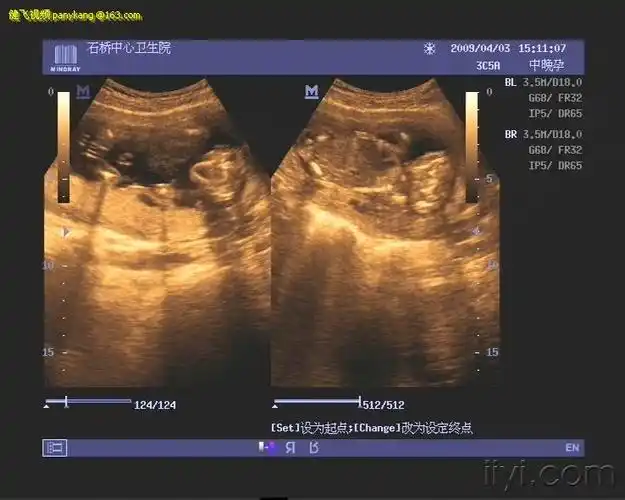The width and height of the screenshot is (625, 500).
Task: Click the right cine loop start marker
Action: (276, 405)
